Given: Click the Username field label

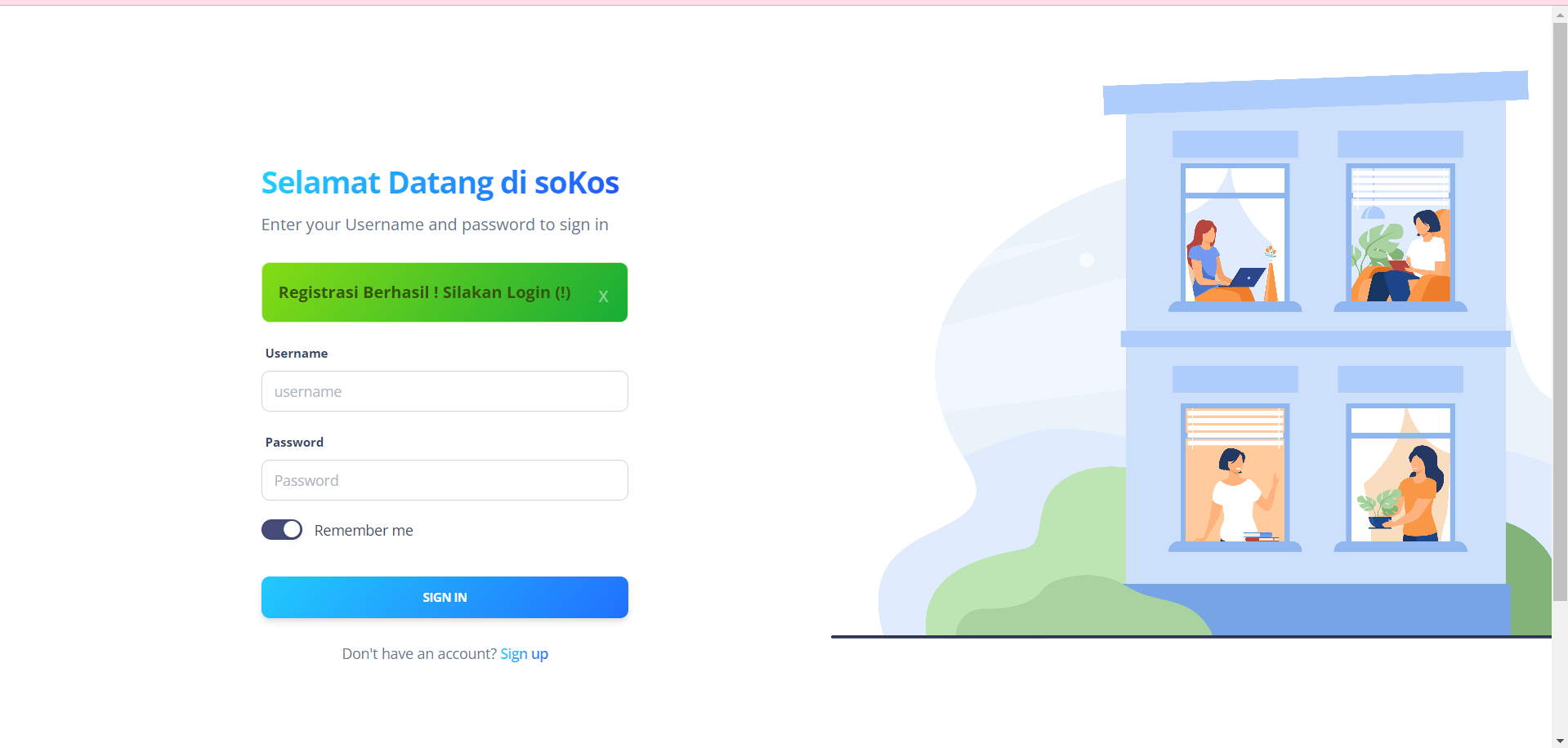Looking at the screenshot, I should (x=297, y=354).
